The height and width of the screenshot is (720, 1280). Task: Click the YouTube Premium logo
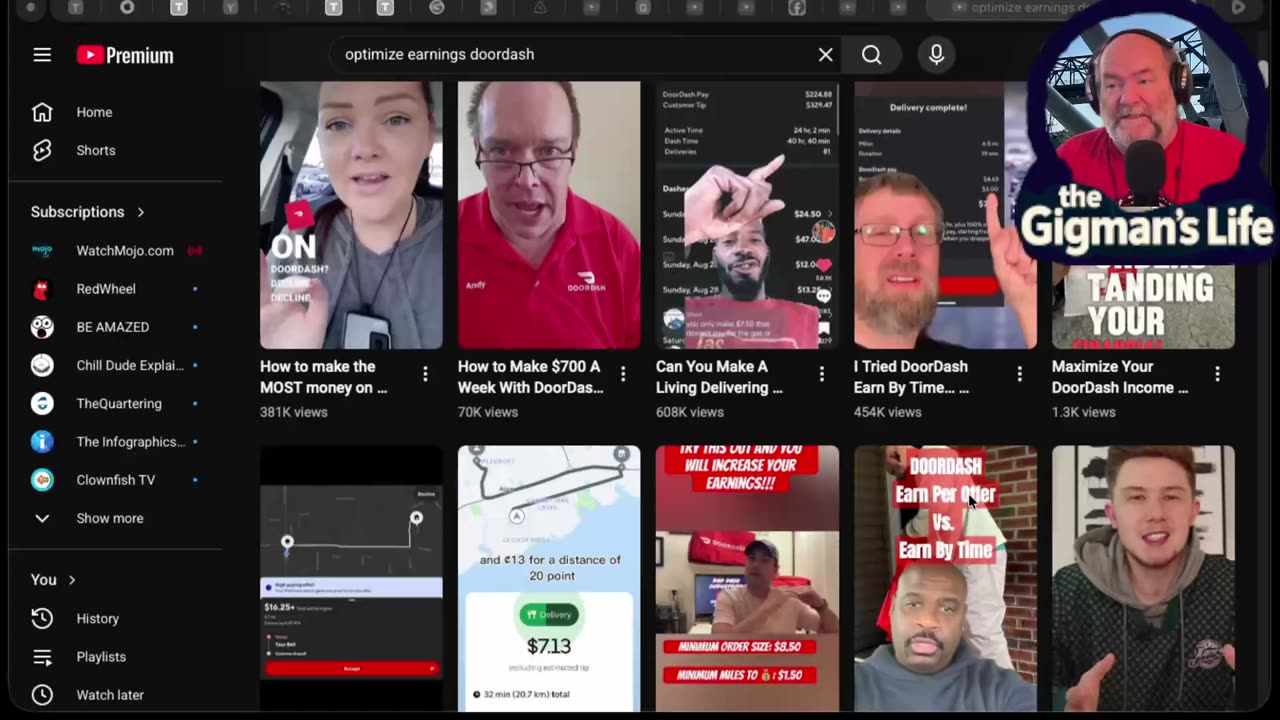pos(125,55)
